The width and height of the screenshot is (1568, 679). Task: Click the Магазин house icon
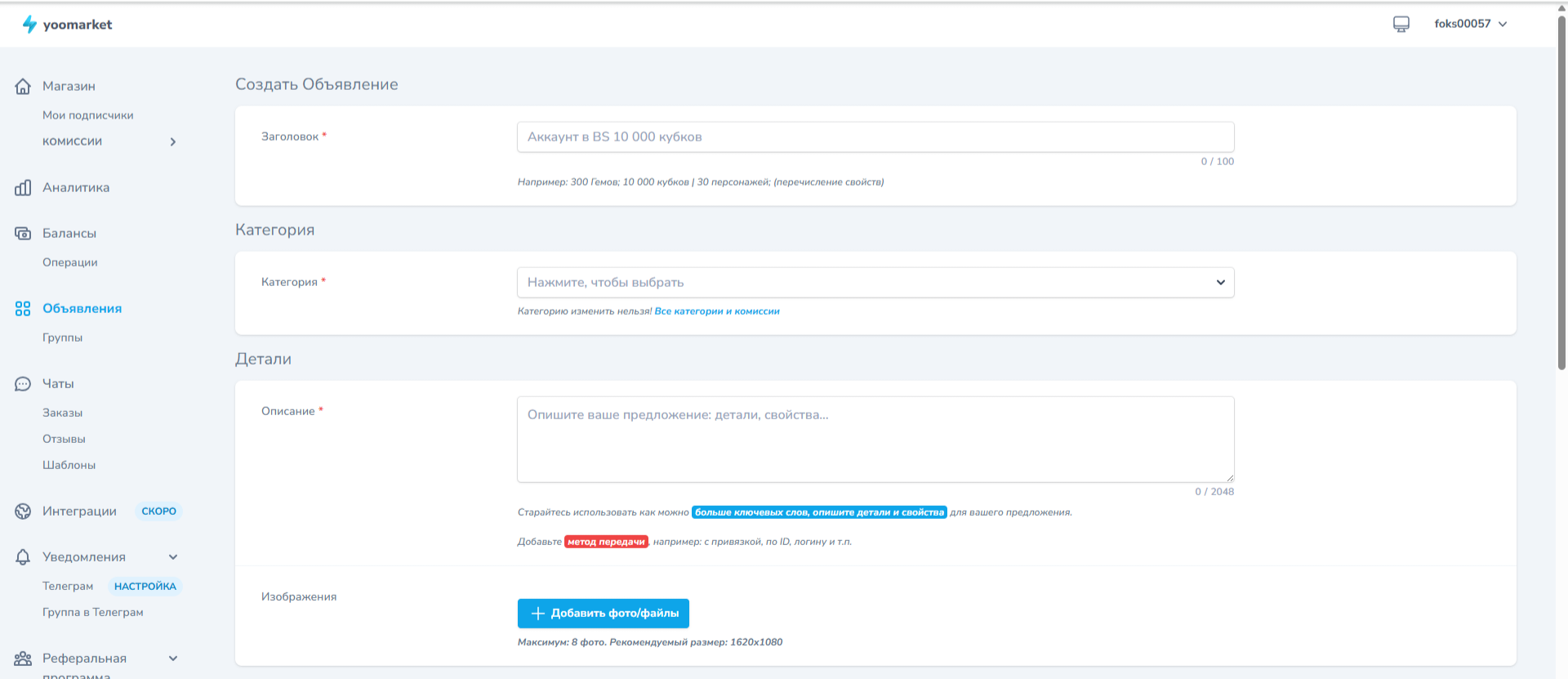pyautogui.click(x=23, y=87)
